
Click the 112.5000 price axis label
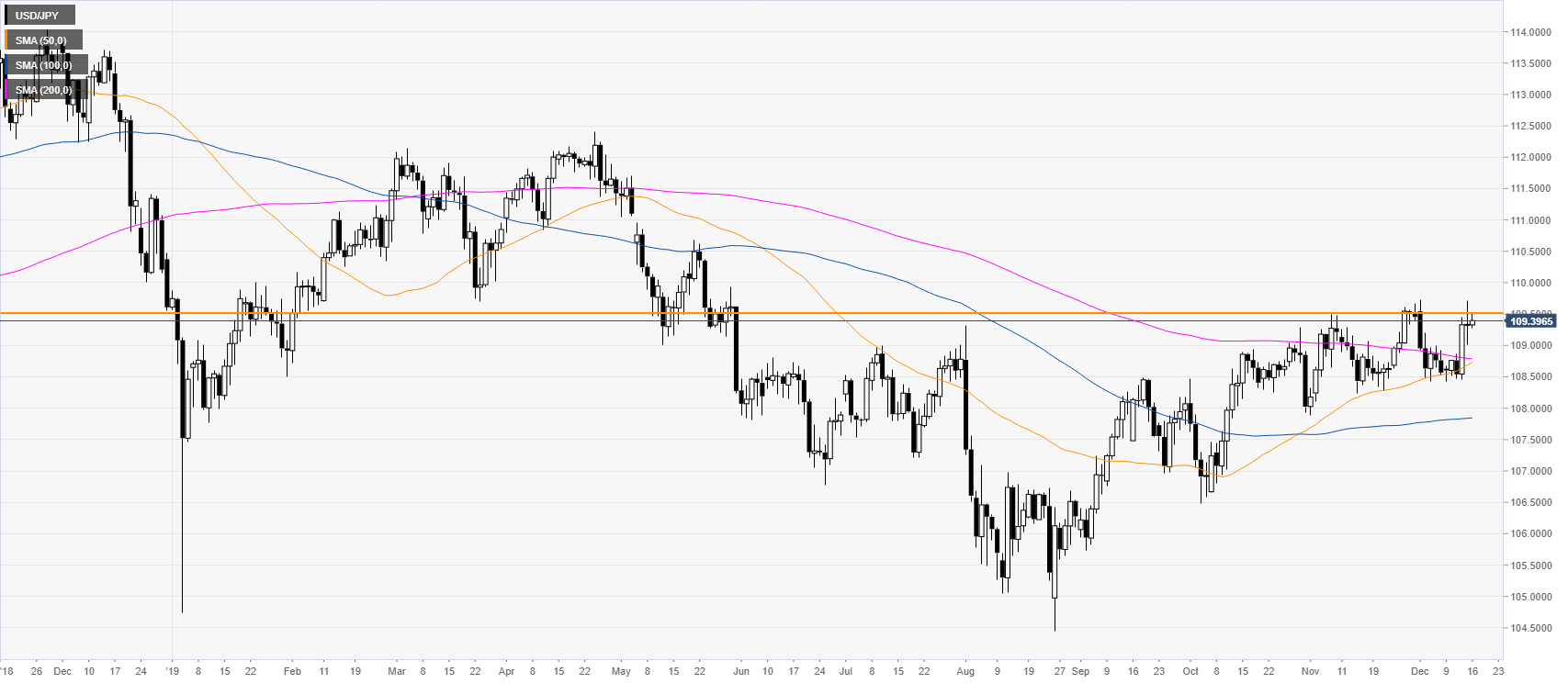pos(1530,126)
